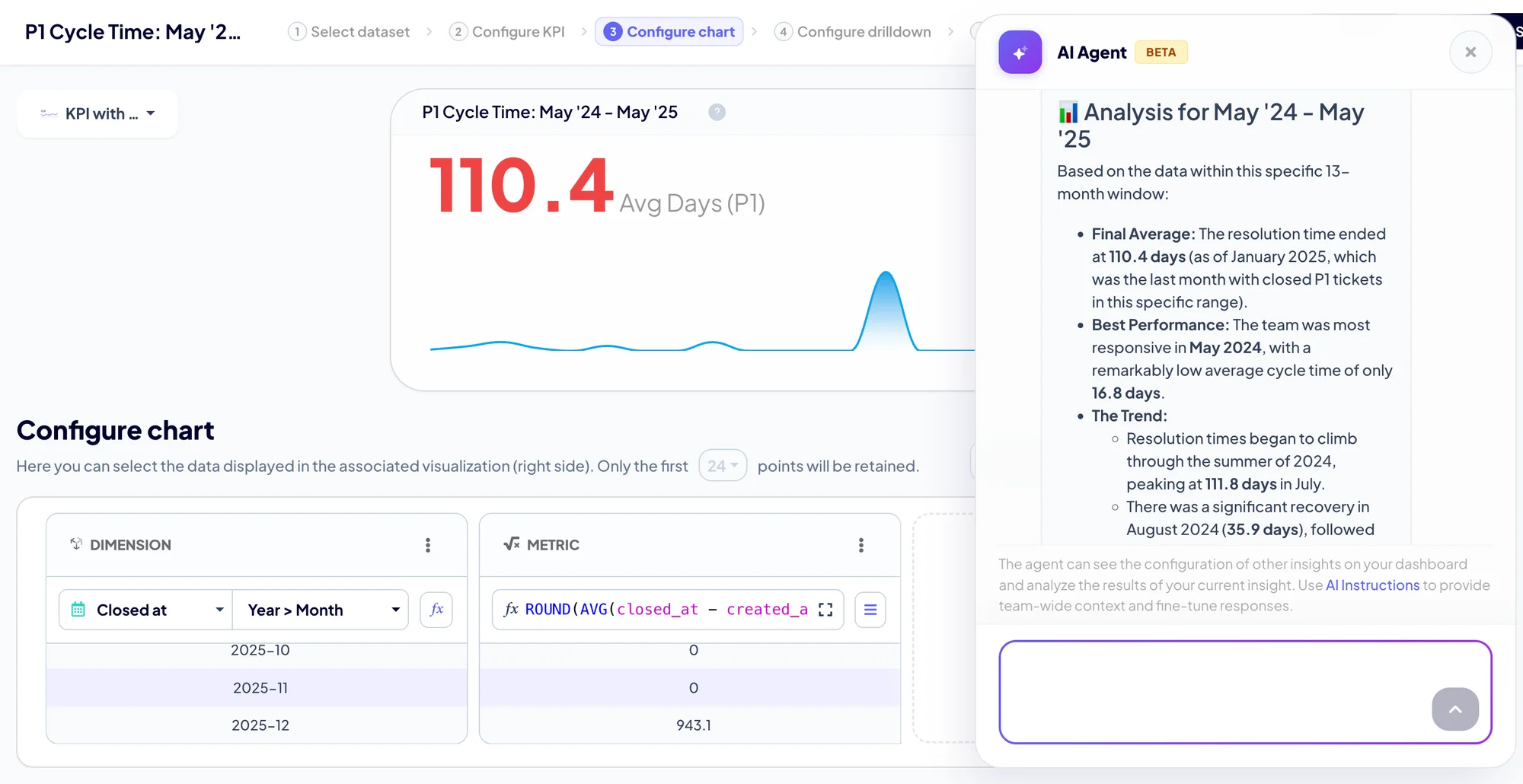This screenshot has width=1523, height=784.
Task: Click the METRIC header label
Action: pyautogui.click(x=553, y=545)
